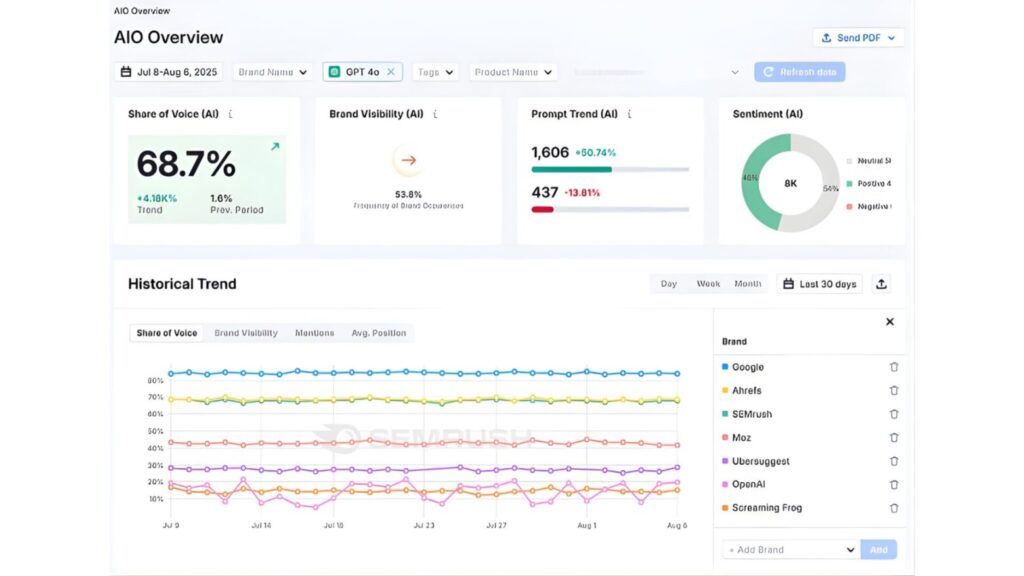
Task: Click the export icon next to Last 30 days
Action: [881, 284]
